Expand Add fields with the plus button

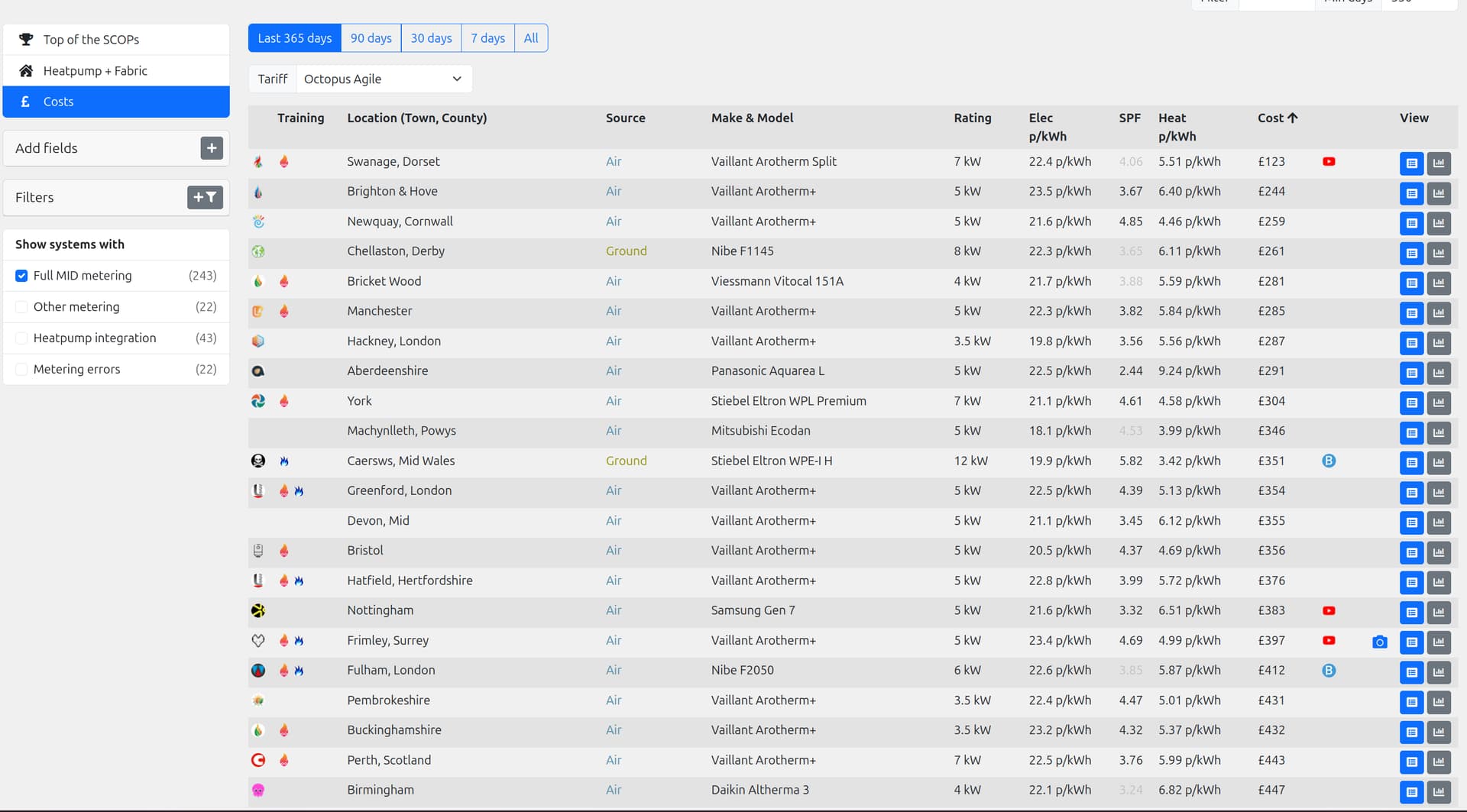click(212, 148)
